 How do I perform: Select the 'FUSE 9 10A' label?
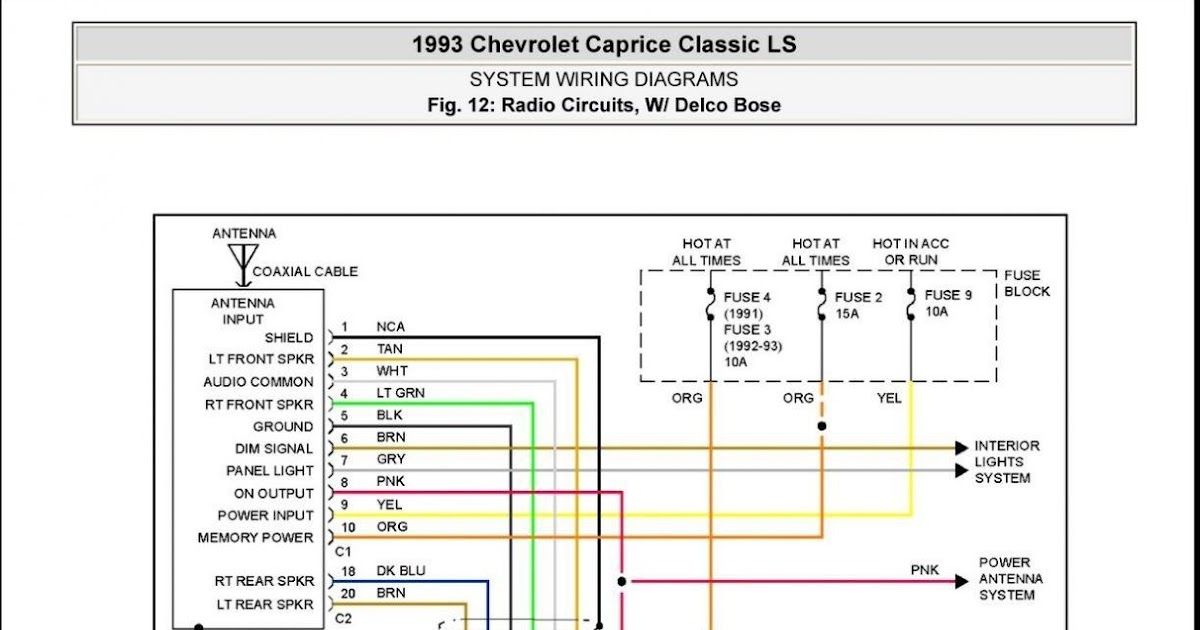pos(948,303)
